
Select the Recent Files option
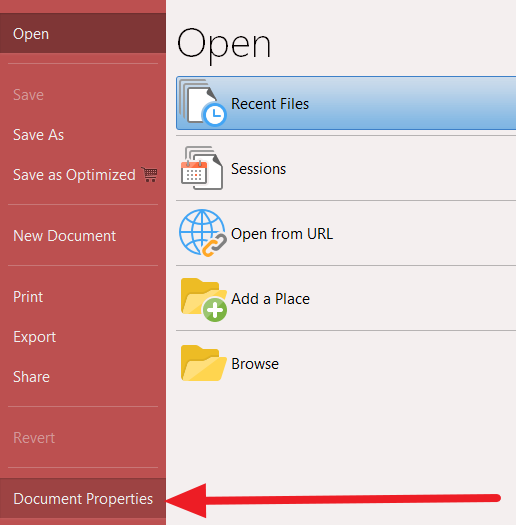click(x=346, y=103)
